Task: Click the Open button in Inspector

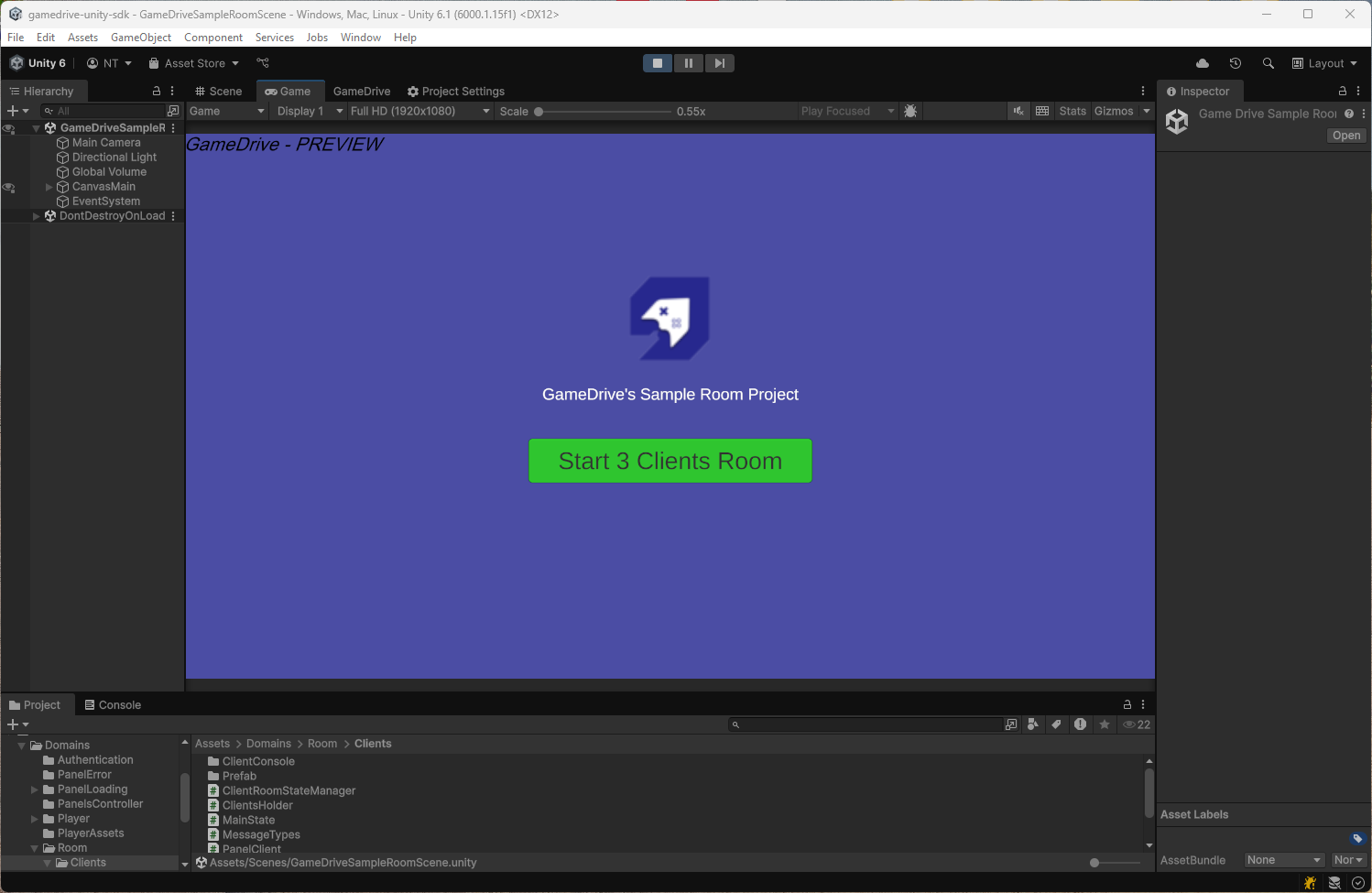Action: click(x=1346, y=136)
